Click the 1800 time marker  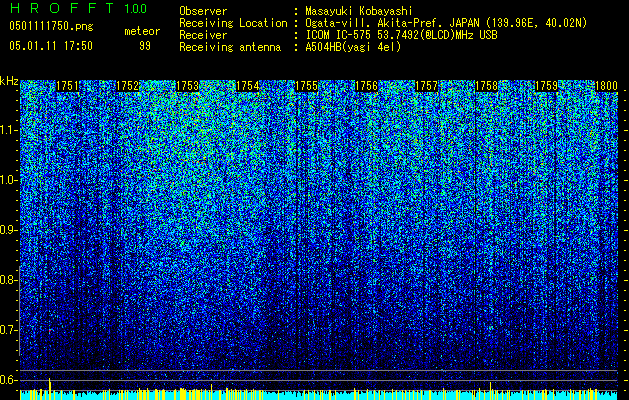(x=606, y=86)
